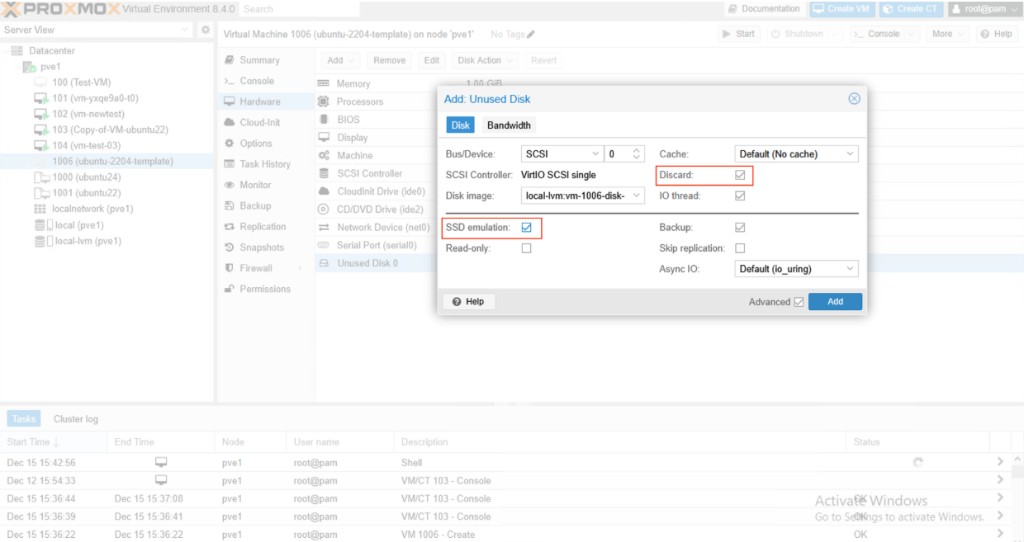The image size is (1024, 542).
Task: Expand the root@pam user menu
Action: tap(985, 9)
